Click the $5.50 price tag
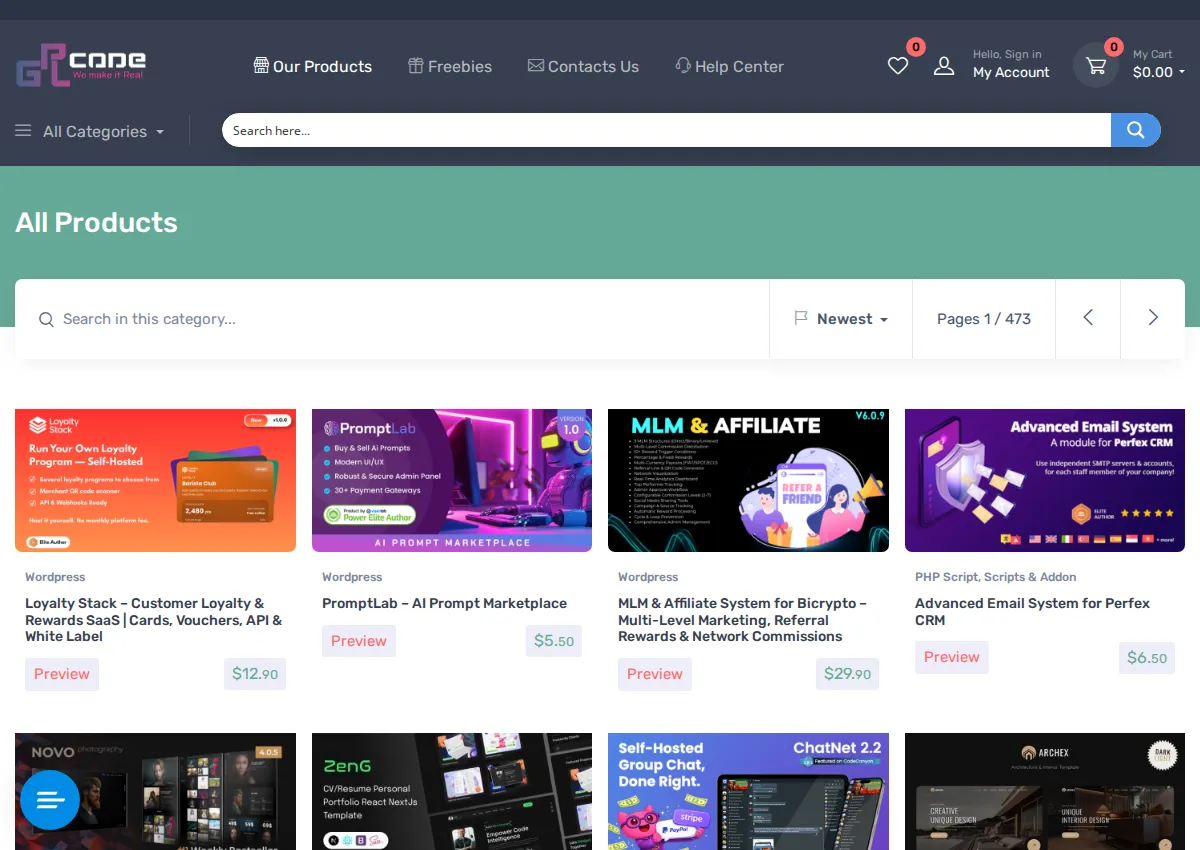Viewport: 1200px width, 850px height. coord(554,641)
